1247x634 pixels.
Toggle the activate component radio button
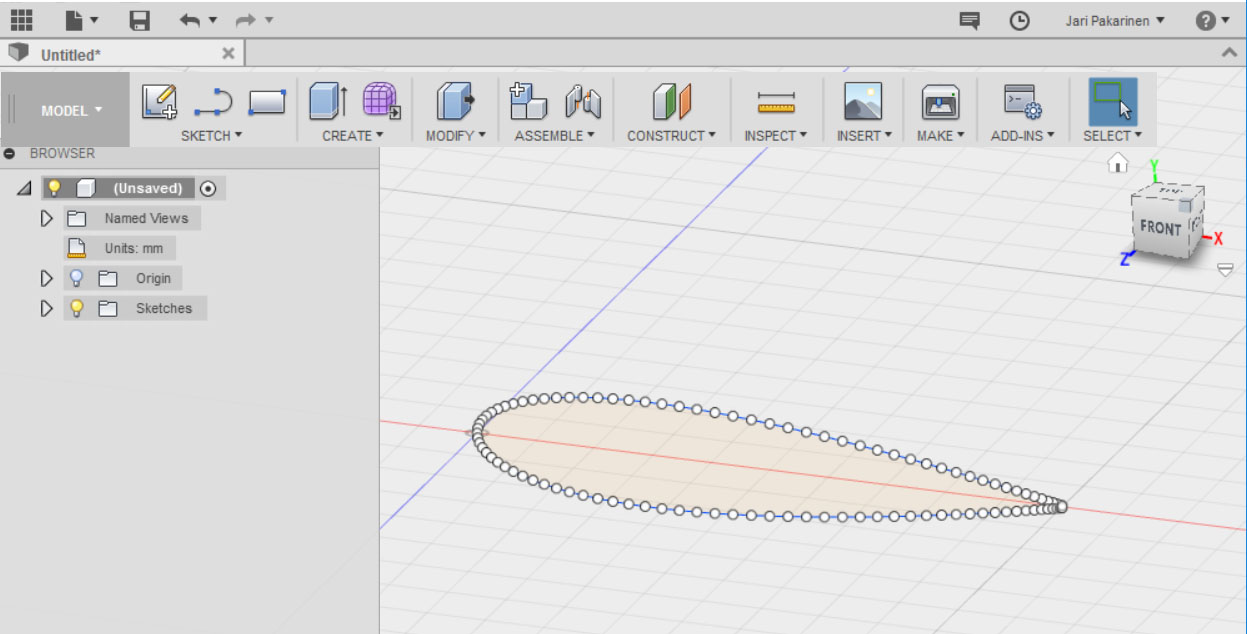point(207,188)
